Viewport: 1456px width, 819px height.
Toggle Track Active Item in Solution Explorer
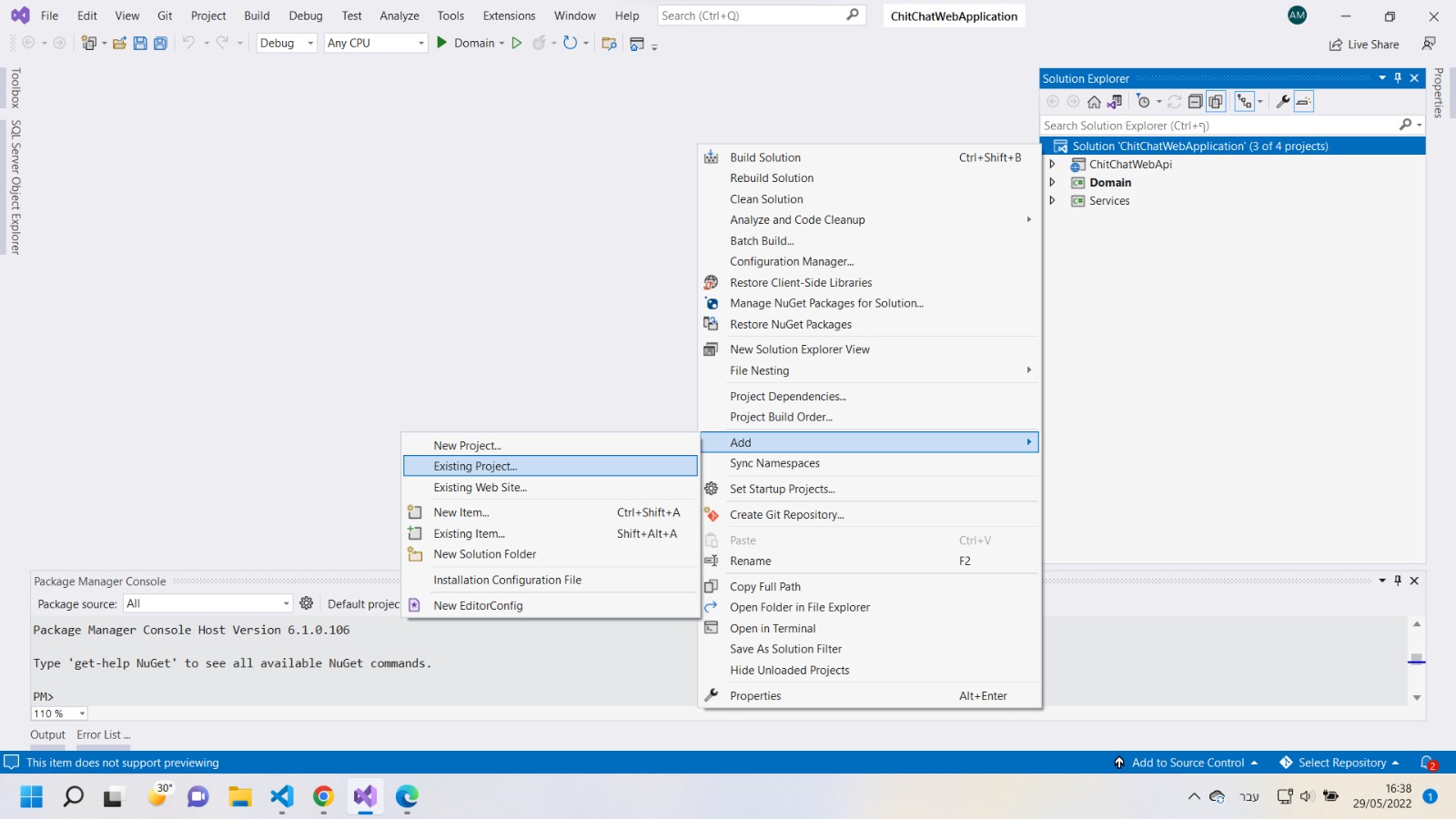[x=1245, y=102]
